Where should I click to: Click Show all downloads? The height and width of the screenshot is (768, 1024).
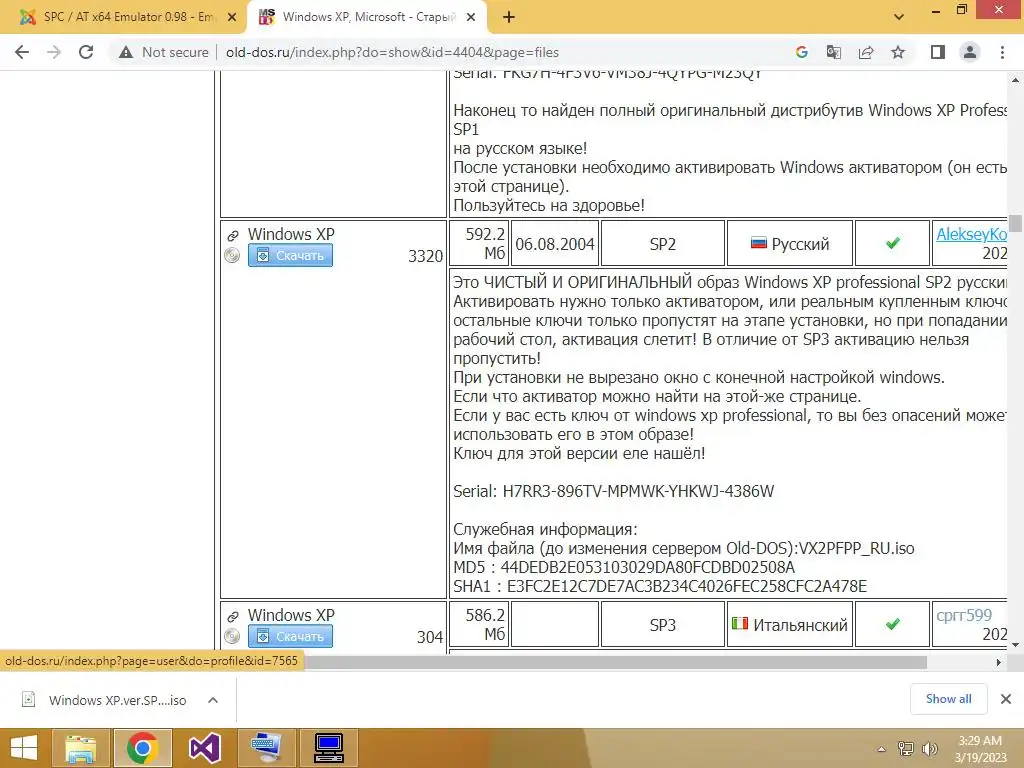[x=948, y=699]
